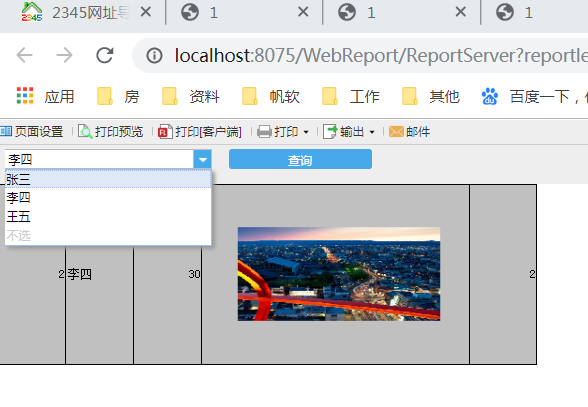Select 张三 from the dropdown list
The width and height of the screenshot is (588, 407).
(108, 179)
